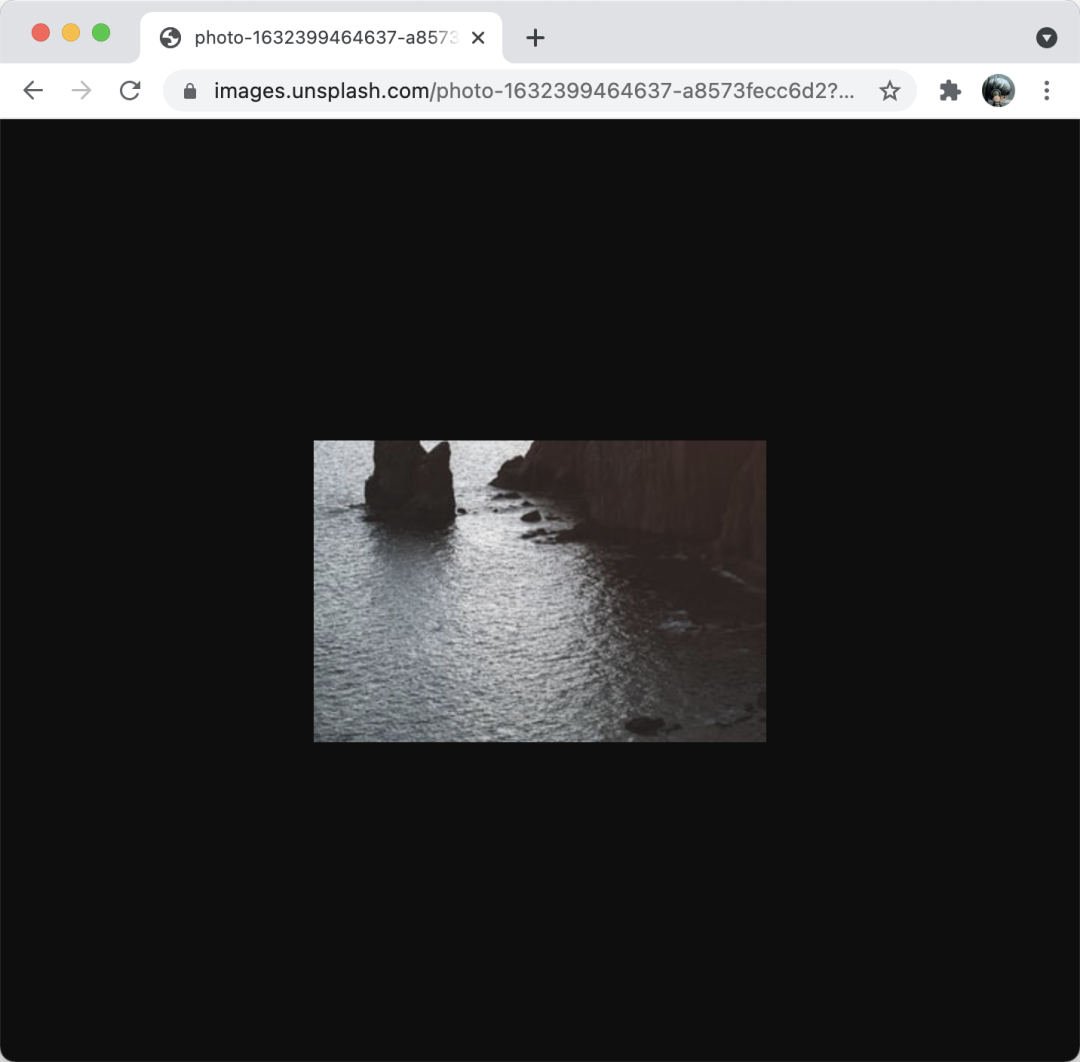The height and width of the screenshot is (1062, 1080).
Task: Open the Extensions puzzle menu
Action: [x=950, y=91]
